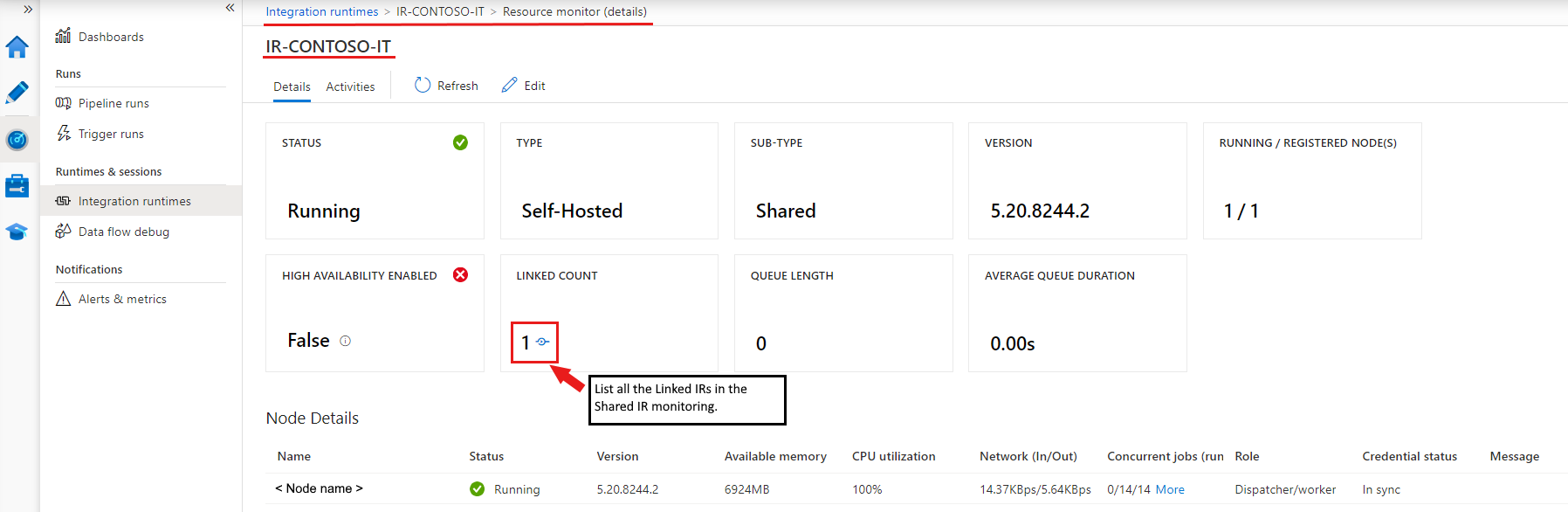The image size is (1568, 512).
Task: Click the < Node name > row cell
Action: (x=319, y=488)
